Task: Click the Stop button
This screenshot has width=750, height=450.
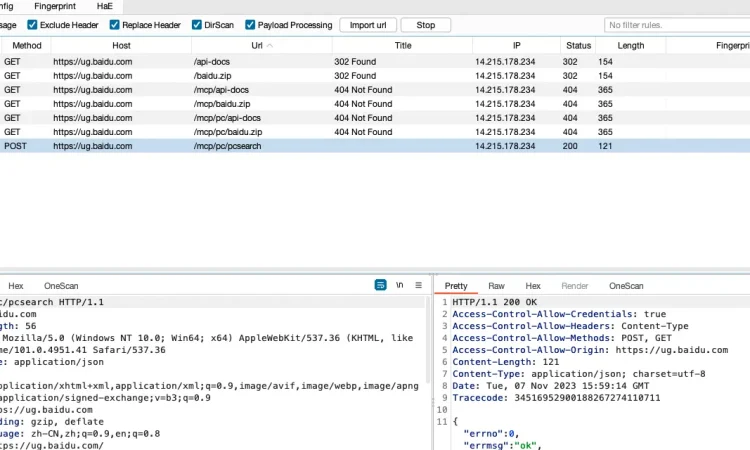Action: pos(426,25)
